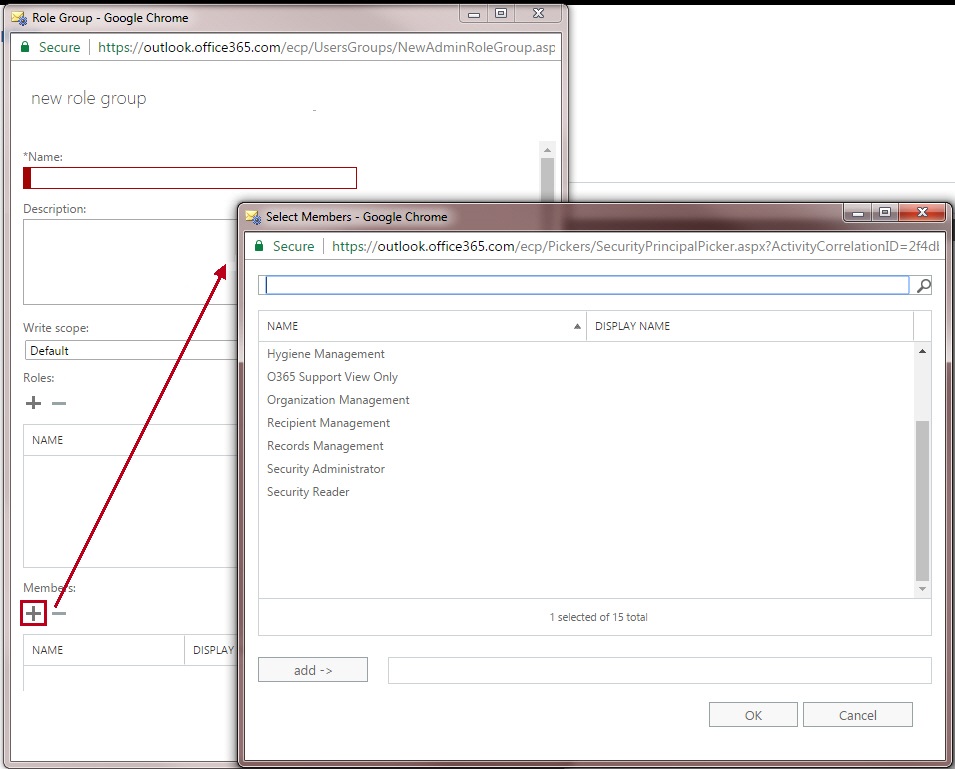Click the Role Group address bar URL
This screenshot has height=769, width=955.
[326, 47]
